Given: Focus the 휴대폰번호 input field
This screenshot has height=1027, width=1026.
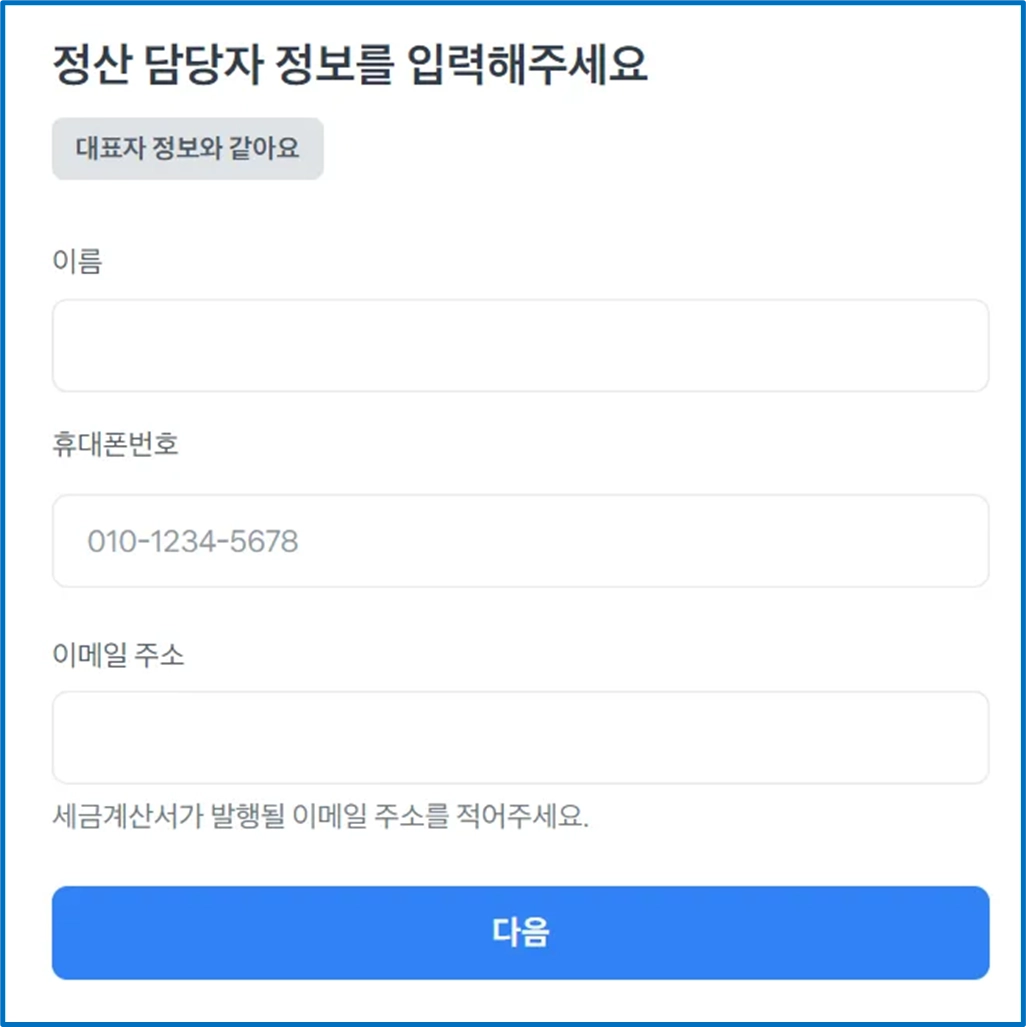Looking at the screenshot, I should pos(520,541).
